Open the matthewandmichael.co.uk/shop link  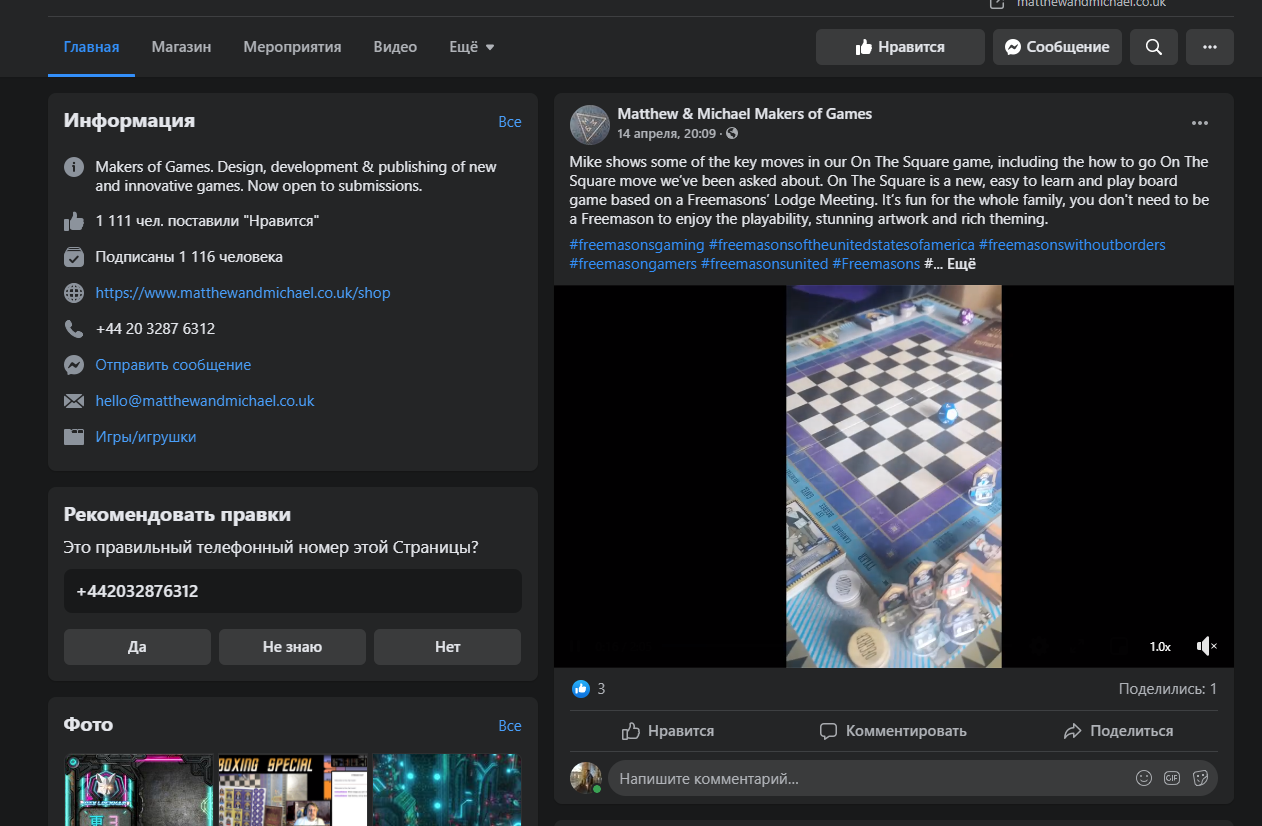(x=243, y=293)
